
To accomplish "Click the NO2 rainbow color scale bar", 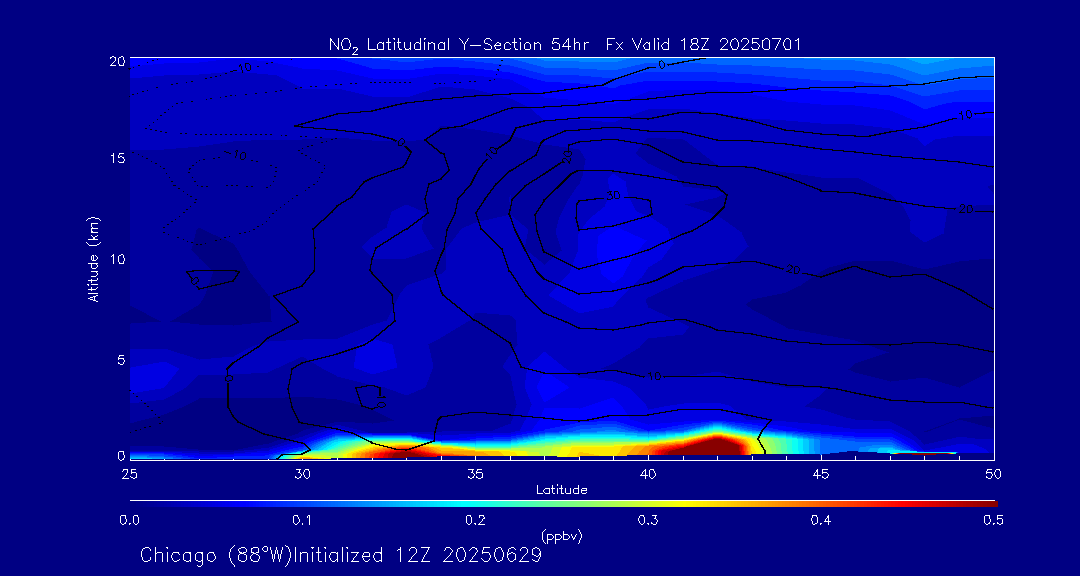I will pos(563,504).
